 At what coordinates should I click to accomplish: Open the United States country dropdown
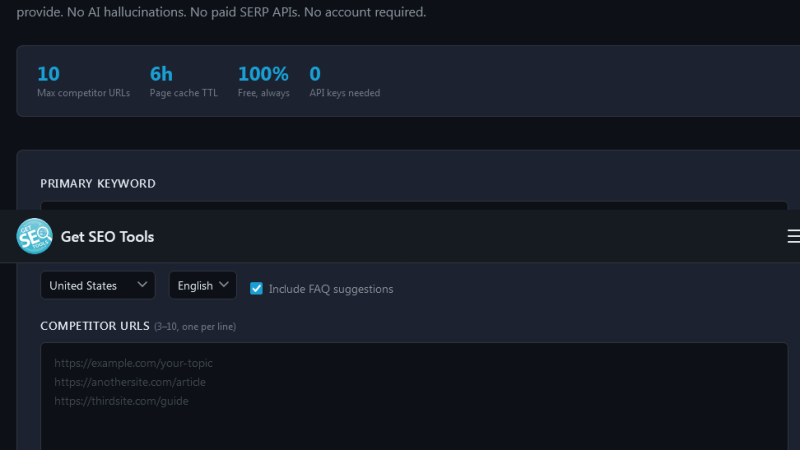(97, 285)
